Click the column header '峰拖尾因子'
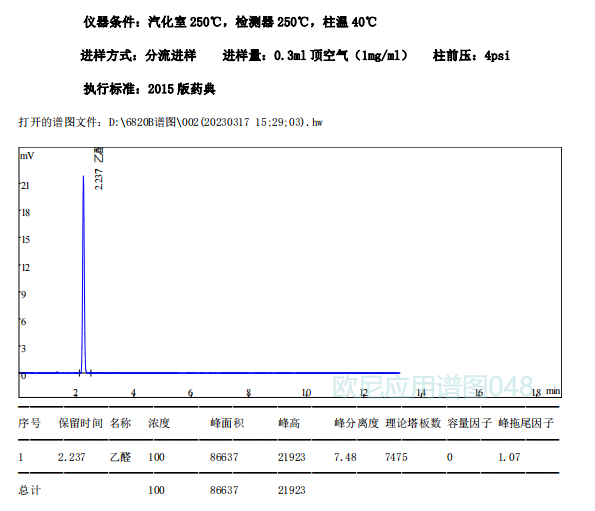 click(x=526, y=423)
